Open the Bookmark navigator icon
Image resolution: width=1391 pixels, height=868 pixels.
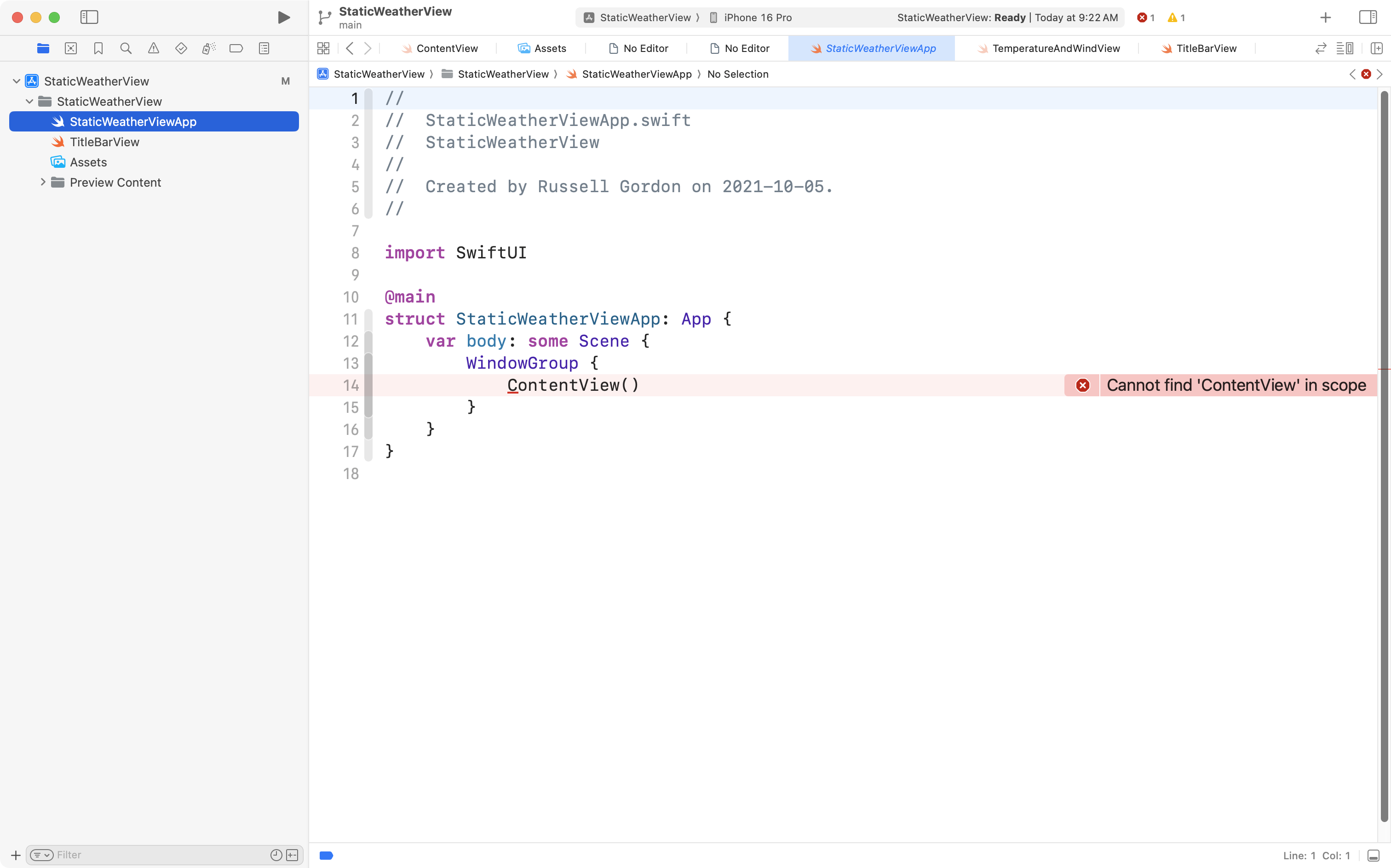coord(98,48)
